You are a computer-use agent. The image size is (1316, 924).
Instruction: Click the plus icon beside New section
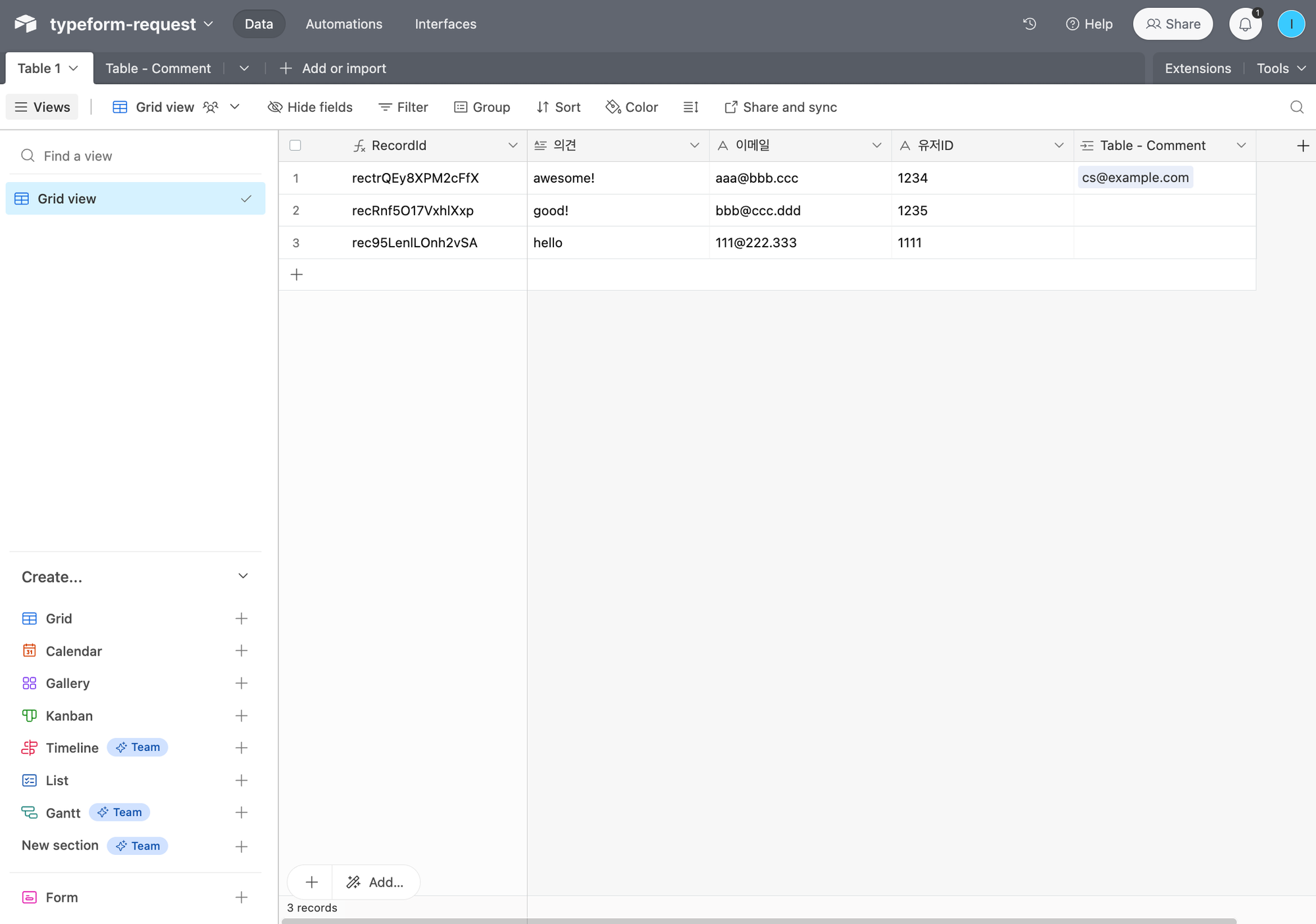coord(241,847)
